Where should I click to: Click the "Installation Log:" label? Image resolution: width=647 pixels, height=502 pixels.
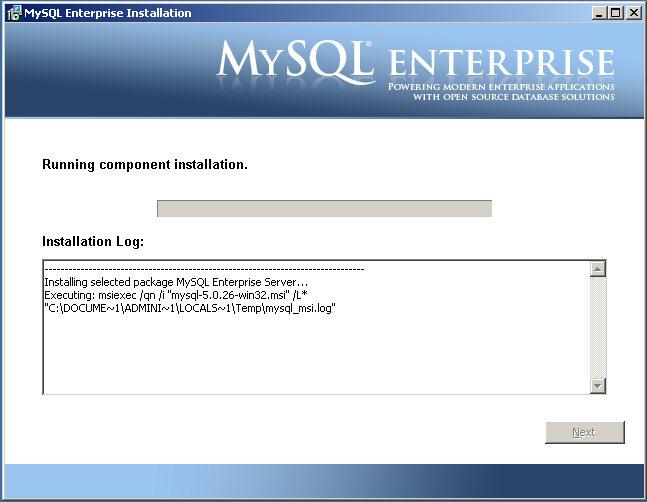pos(93,242)
